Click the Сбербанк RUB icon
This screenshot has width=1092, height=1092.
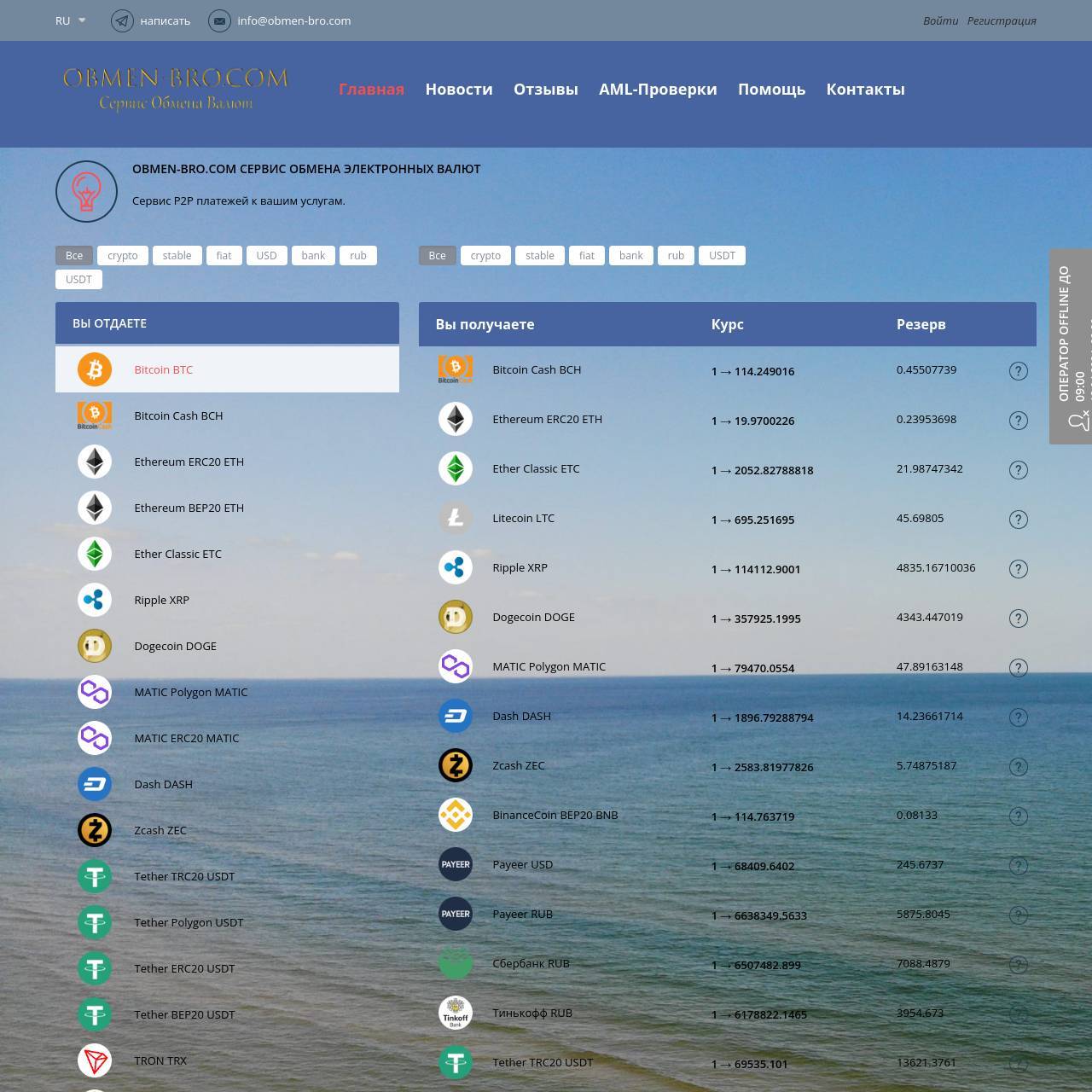pyautogui.click(x=456, y=963)
